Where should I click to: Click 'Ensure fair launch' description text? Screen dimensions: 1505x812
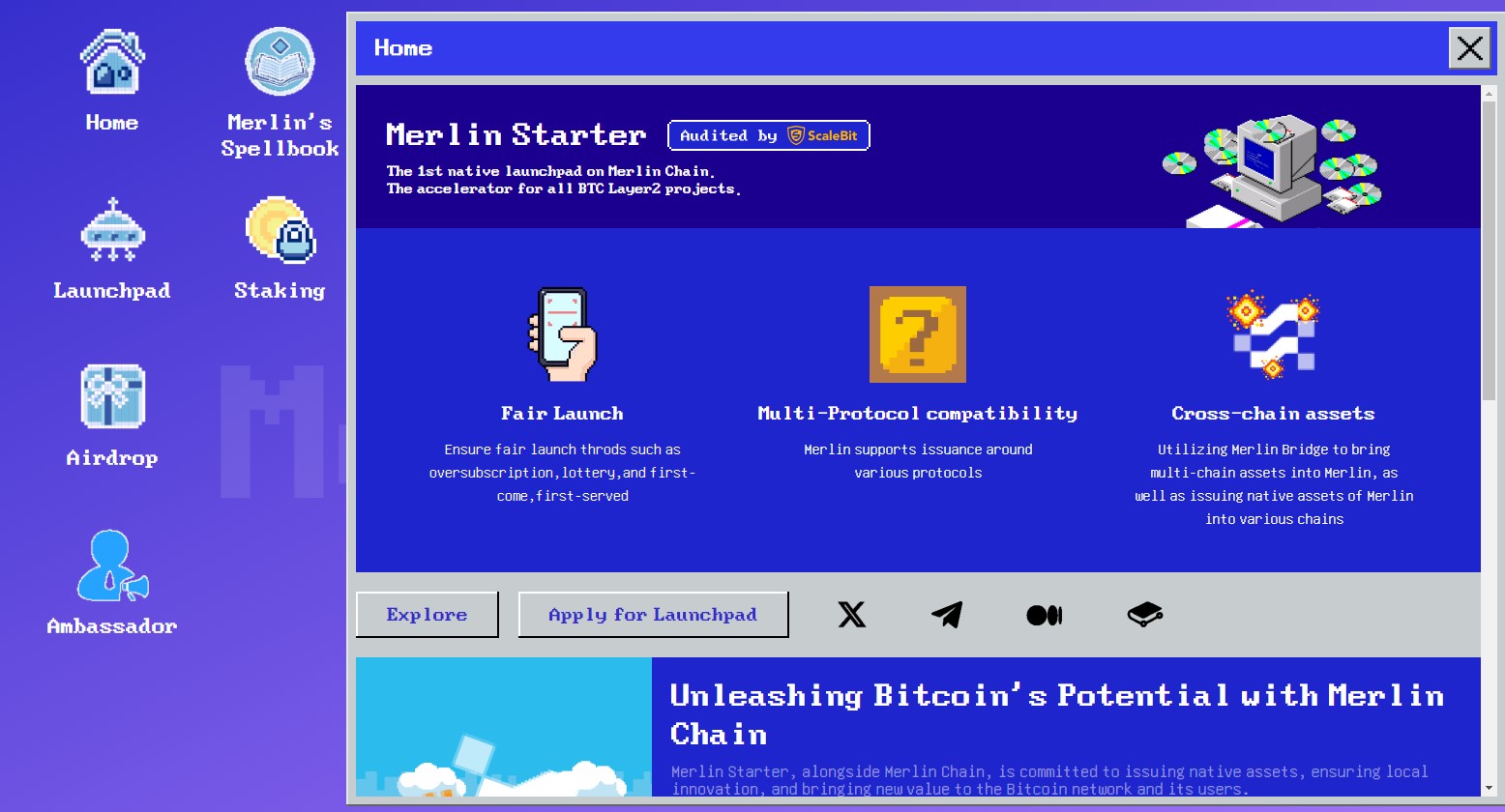[x=562, y=473]
